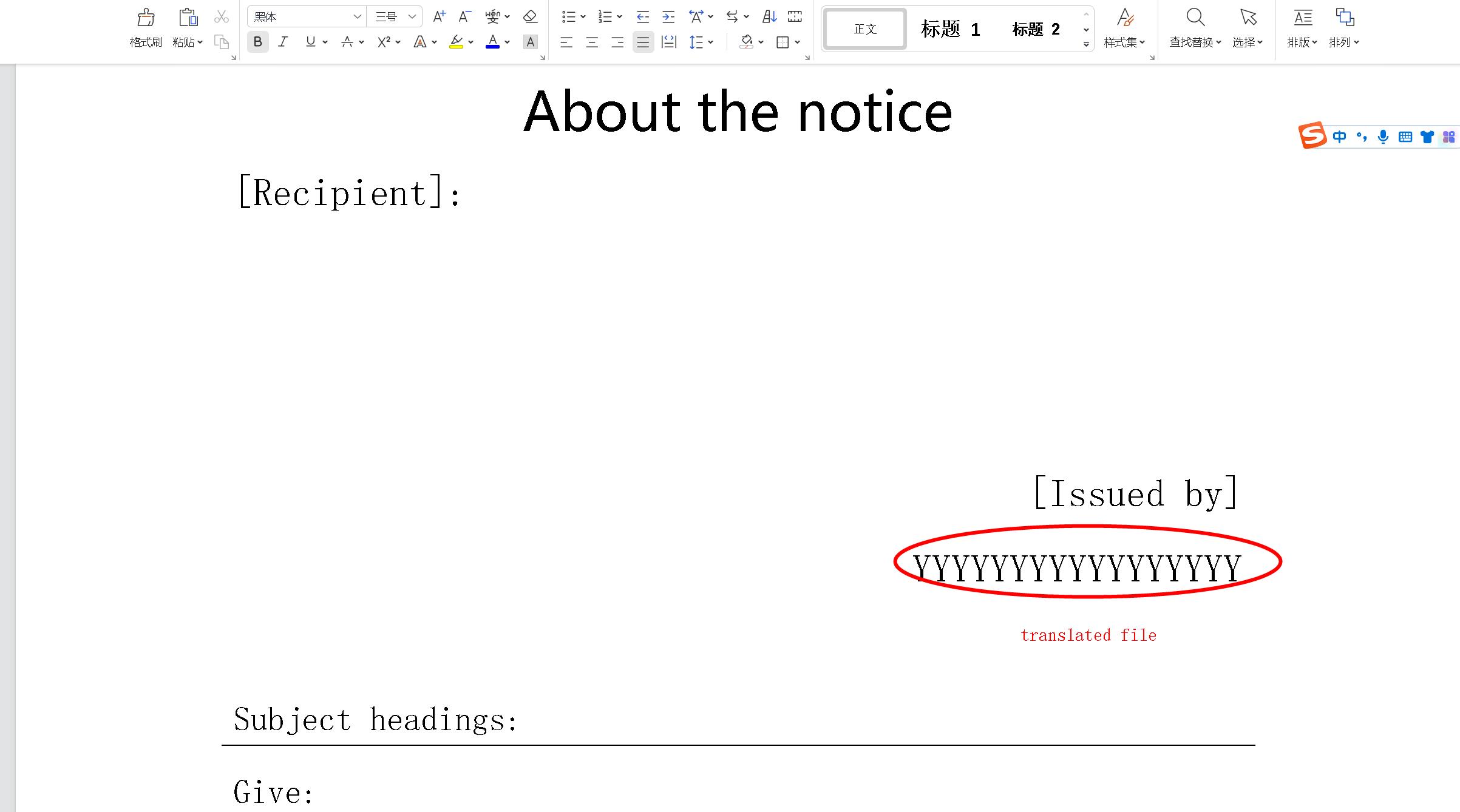Clear formatting with the eraser icon
The height and width of the screenshot is (812, 1460).
pos(529,16)
